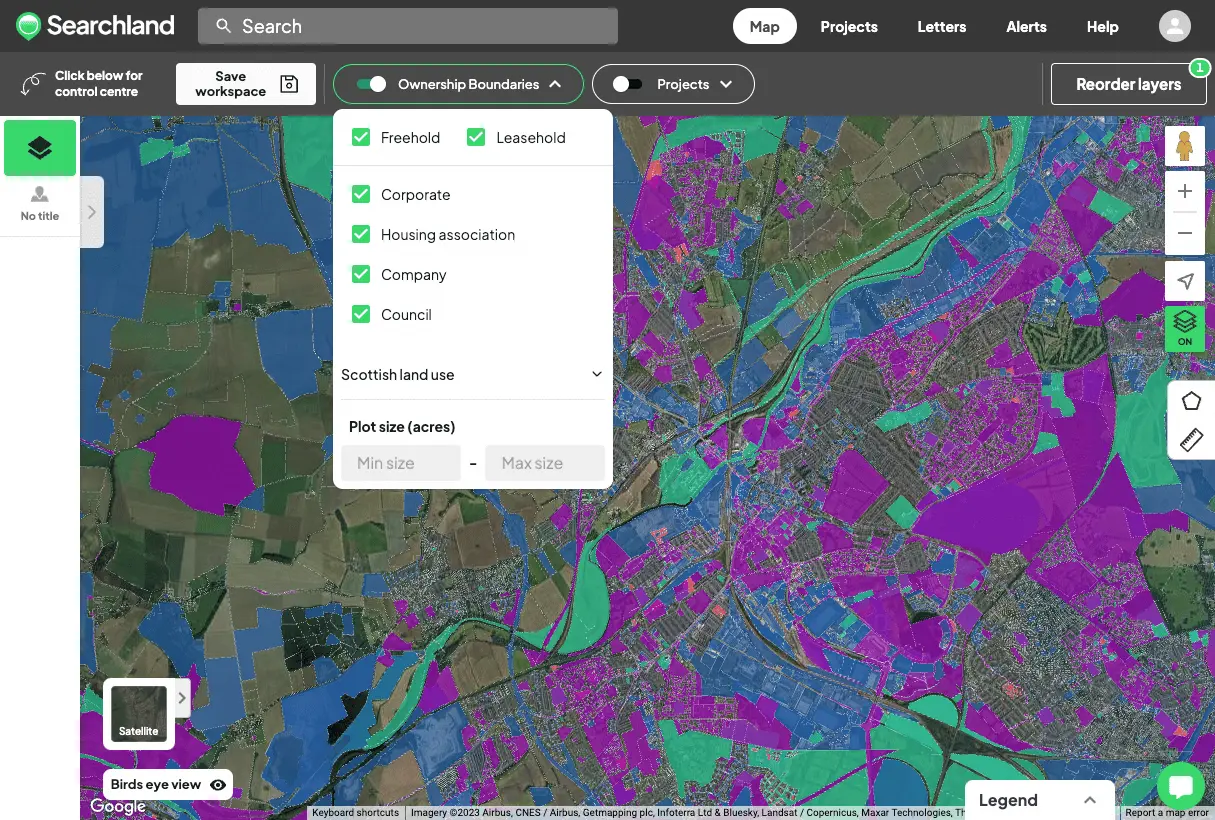1215x820 pixels.
Task: Switch to the Map tab
Action: pos(764,27)
